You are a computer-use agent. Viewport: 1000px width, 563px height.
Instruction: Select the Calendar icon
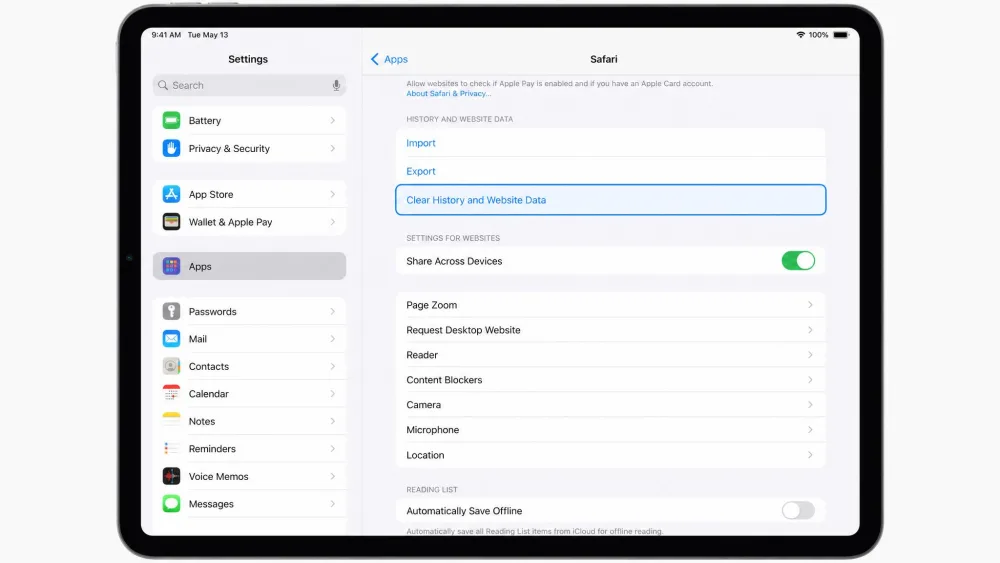[171, 393]
